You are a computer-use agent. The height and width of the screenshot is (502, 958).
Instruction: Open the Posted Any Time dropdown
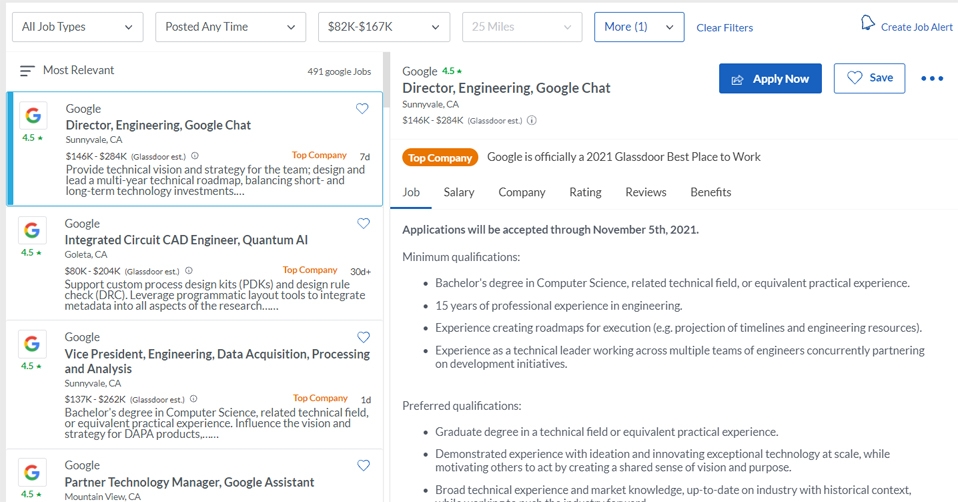click(x=230, y=27)
